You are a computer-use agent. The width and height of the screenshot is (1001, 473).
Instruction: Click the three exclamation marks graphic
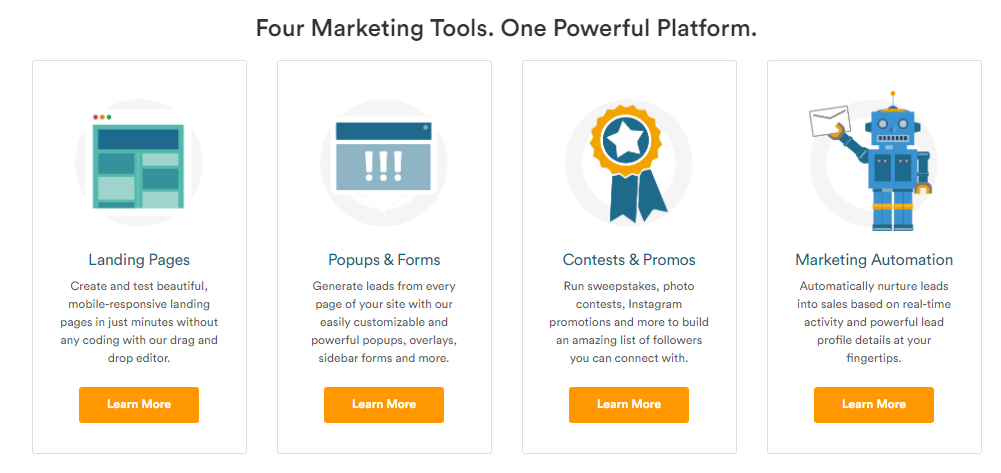pyautogui.click(x=384, y=165)
